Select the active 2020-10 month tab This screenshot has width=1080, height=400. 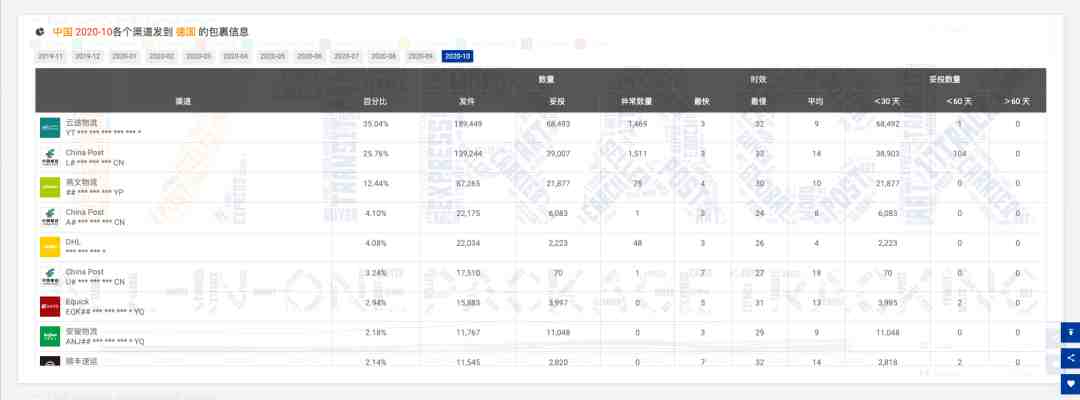(x=457, y=56)
